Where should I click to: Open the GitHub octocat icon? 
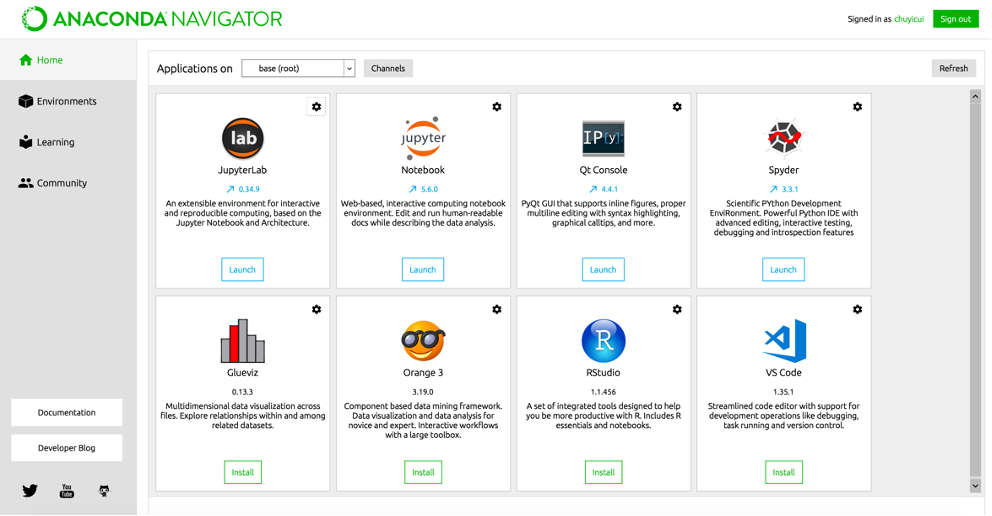pyautogui.click(x=104, y=491)
